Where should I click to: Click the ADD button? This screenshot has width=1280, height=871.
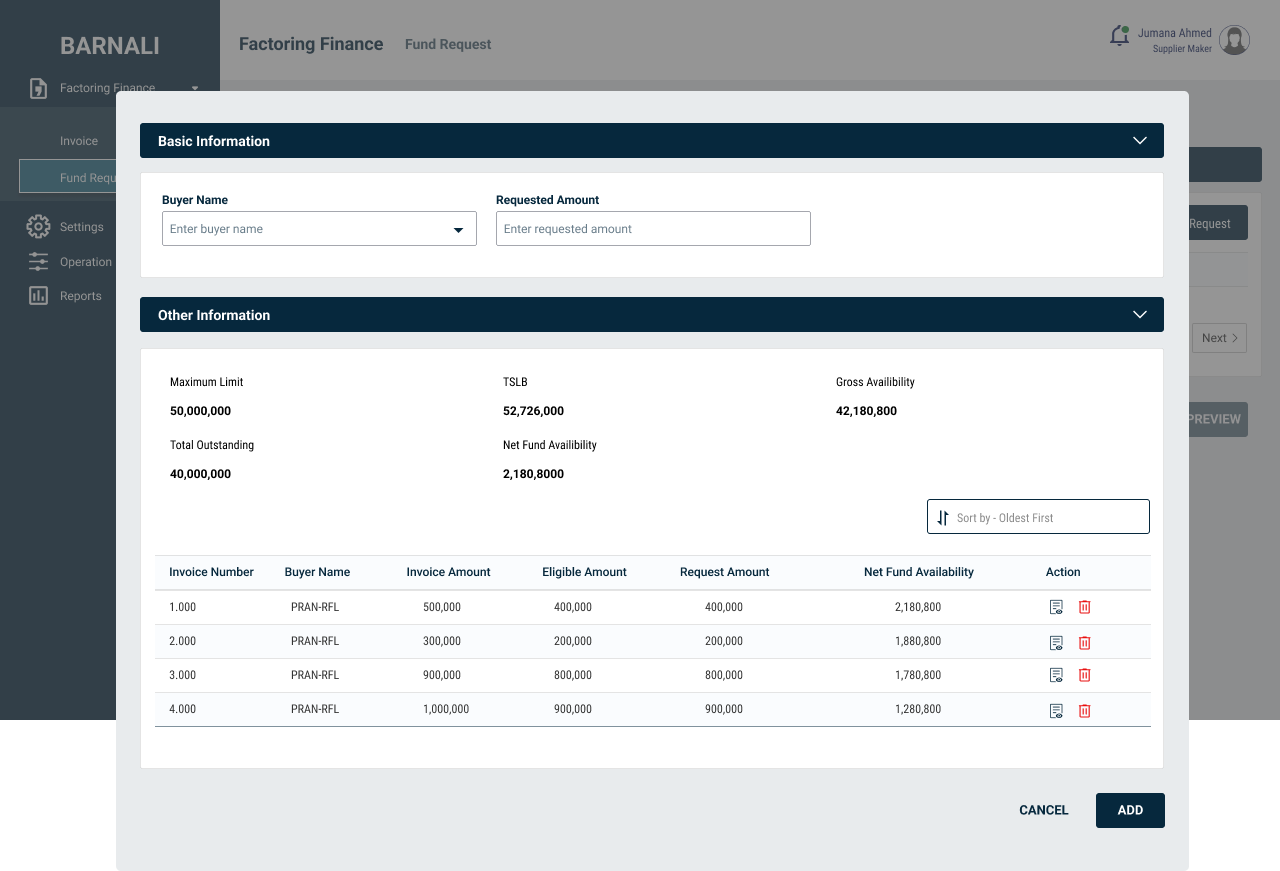click(x=1130, y=810)
